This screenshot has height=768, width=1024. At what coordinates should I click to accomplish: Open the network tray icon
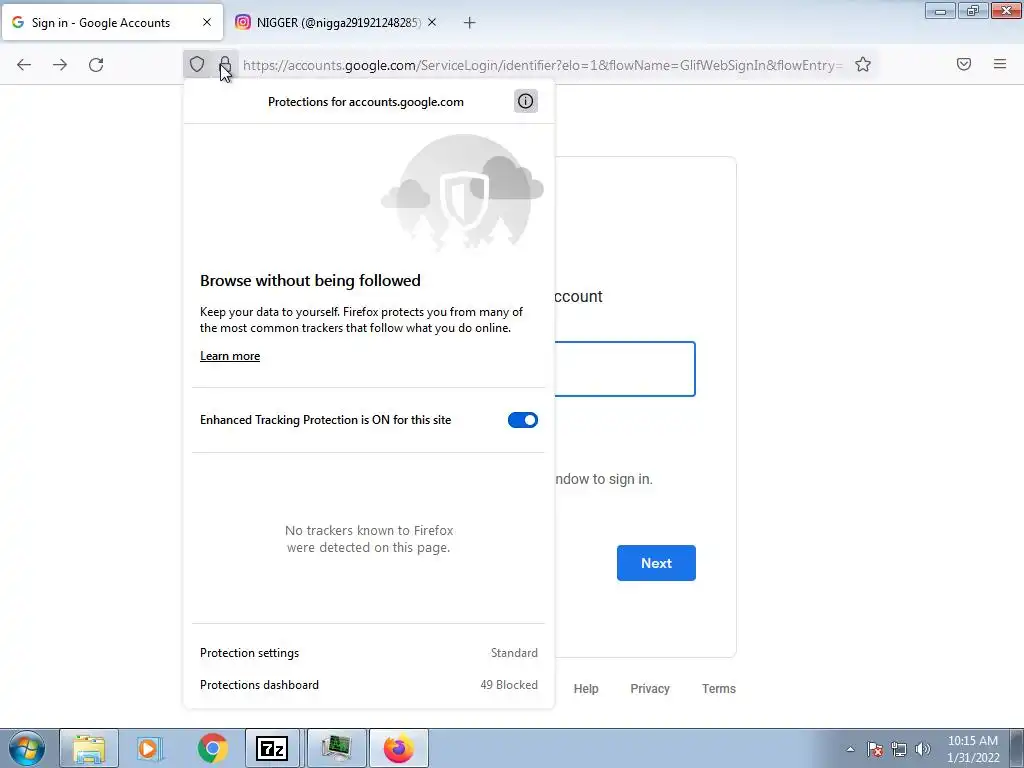(x=899, y=749)
